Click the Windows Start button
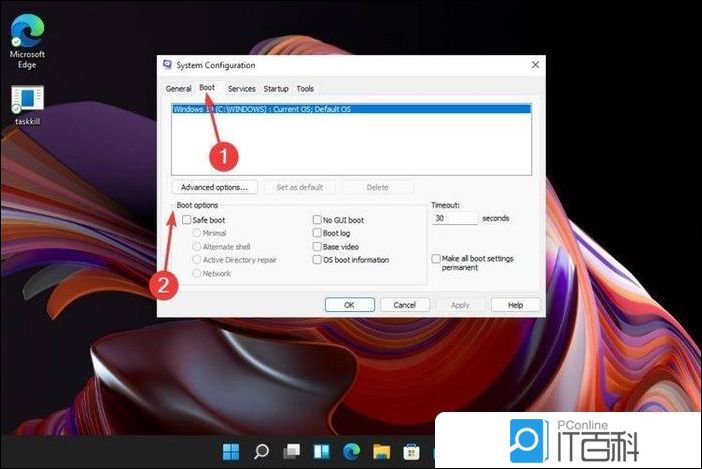This screenshot has height=469, width=702. [x=231, y=451]
